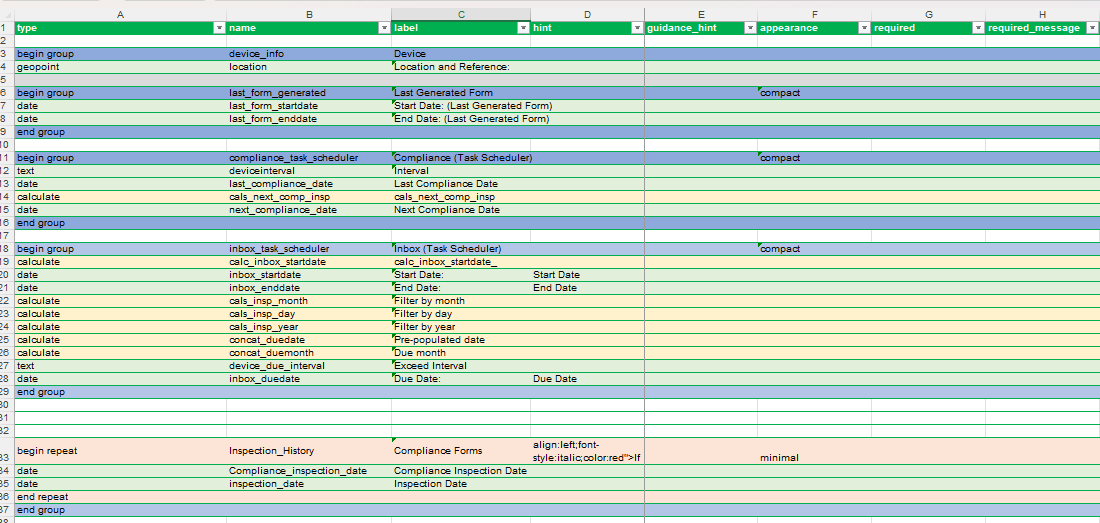Click the 'concat_duedate' cell
Screen dimensions: 1100x523
[309, 340]
